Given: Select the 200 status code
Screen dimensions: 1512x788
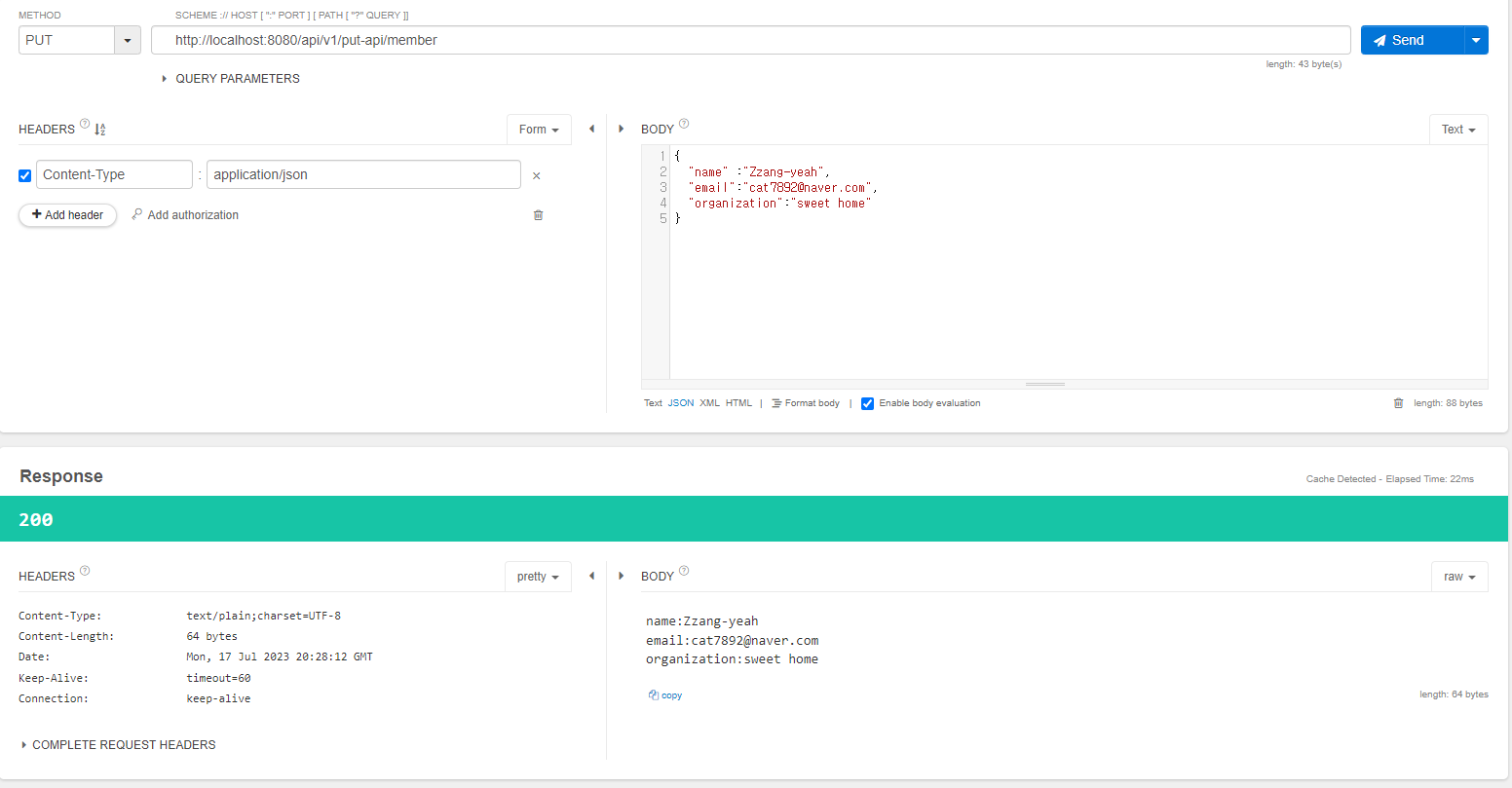Looking at the screenshot, I should coord(36,519).
